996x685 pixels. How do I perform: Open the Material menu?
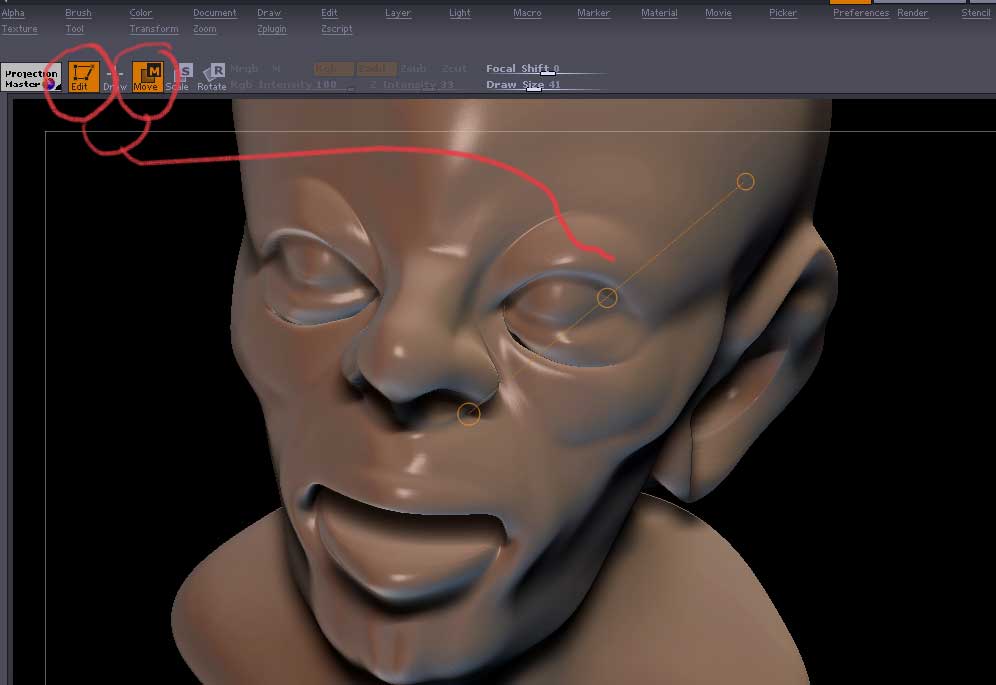(x=659, y=13)
